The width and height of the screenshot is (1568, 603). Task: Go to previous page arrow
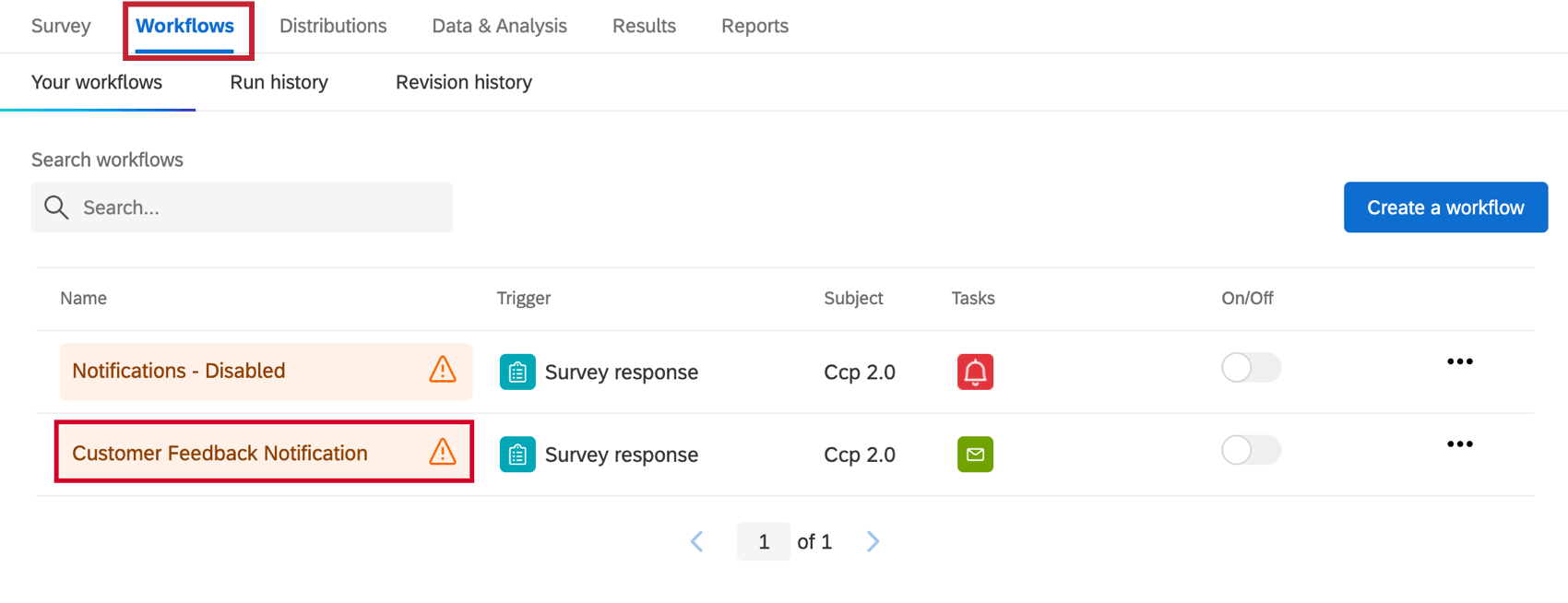(x=697, y=541)
